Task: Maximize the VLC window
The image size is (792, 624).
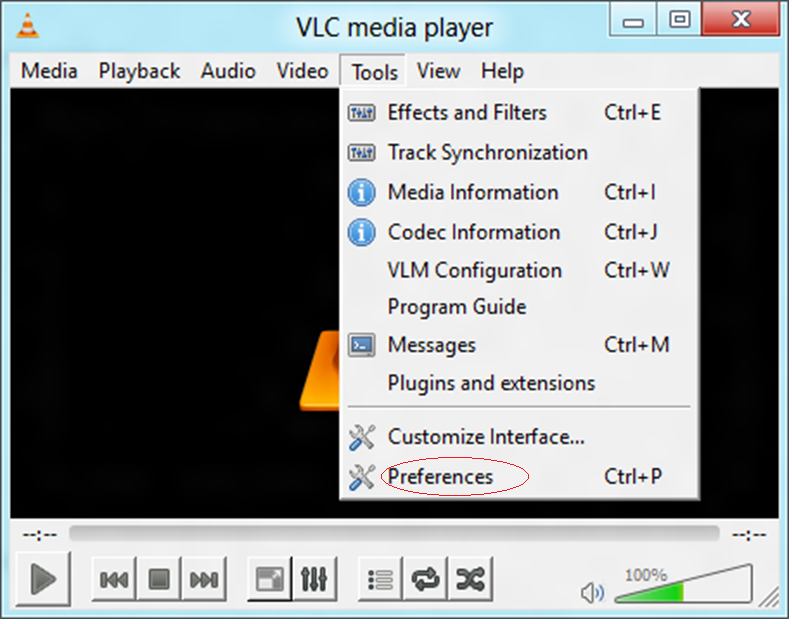Action: pos(679,19)
